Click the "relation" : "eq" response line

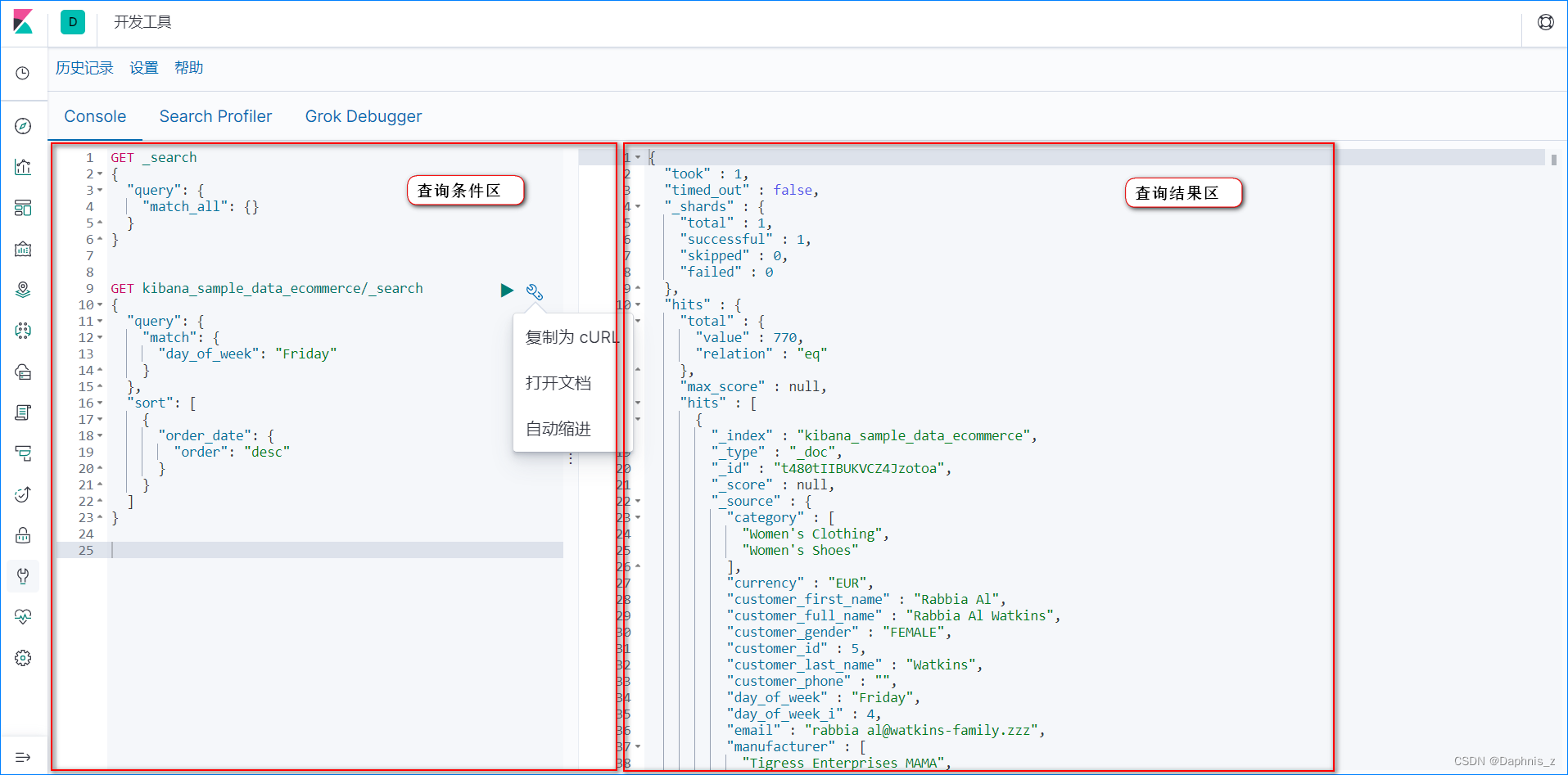click(761, 354)
